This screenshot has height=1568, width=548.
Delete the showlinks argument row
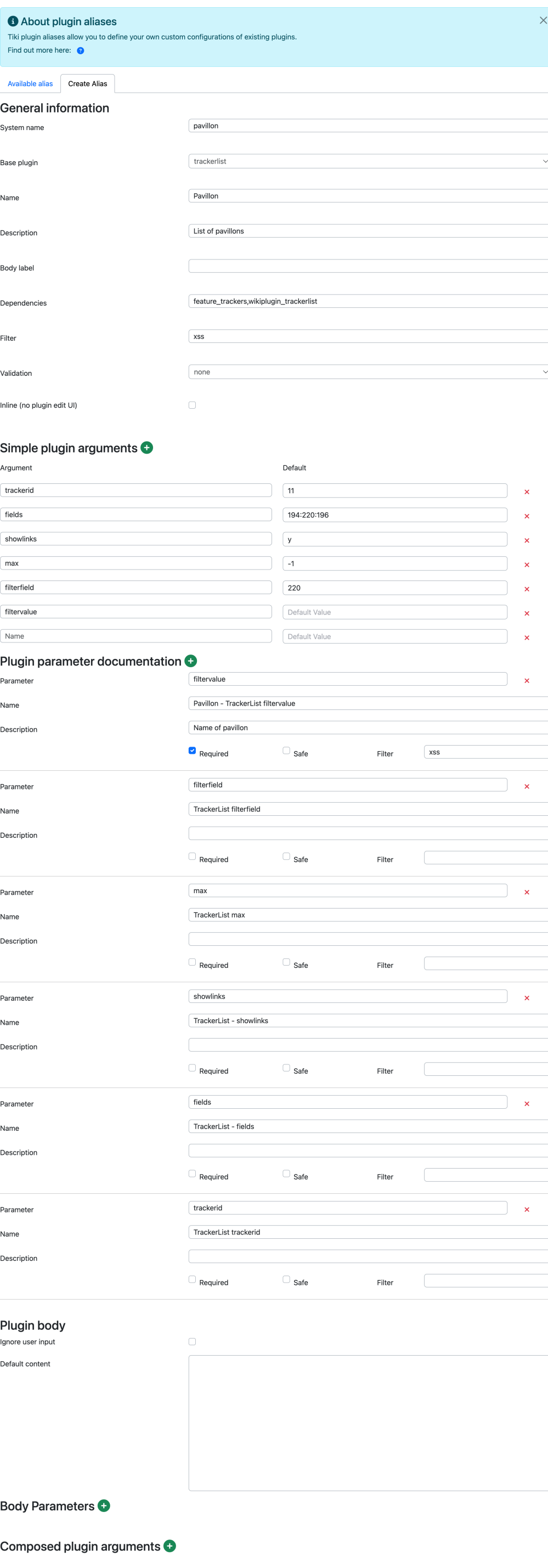pyautogui.click(x=527, y=540)
